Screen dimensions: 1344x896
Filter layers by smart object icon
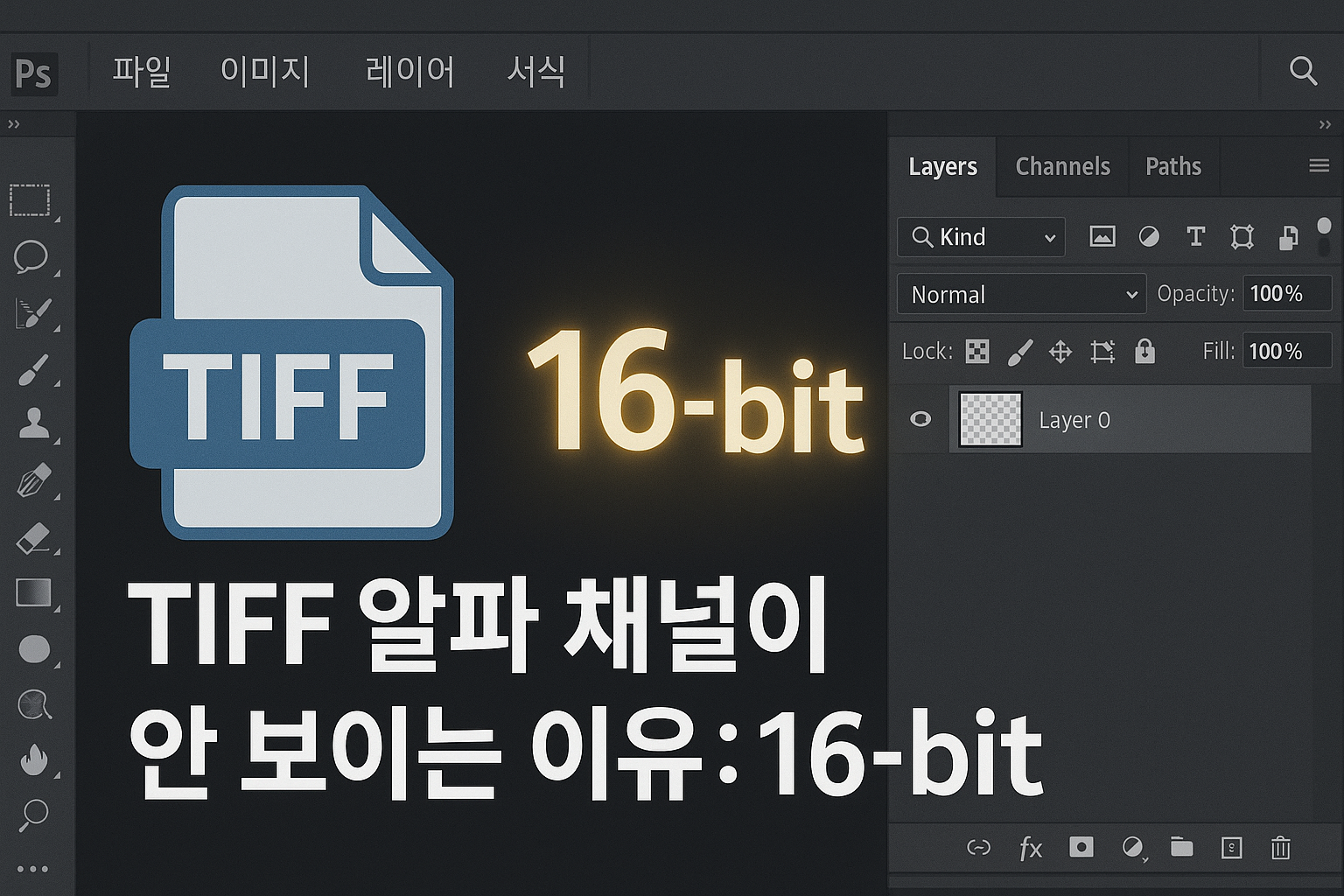(1288, 237)
